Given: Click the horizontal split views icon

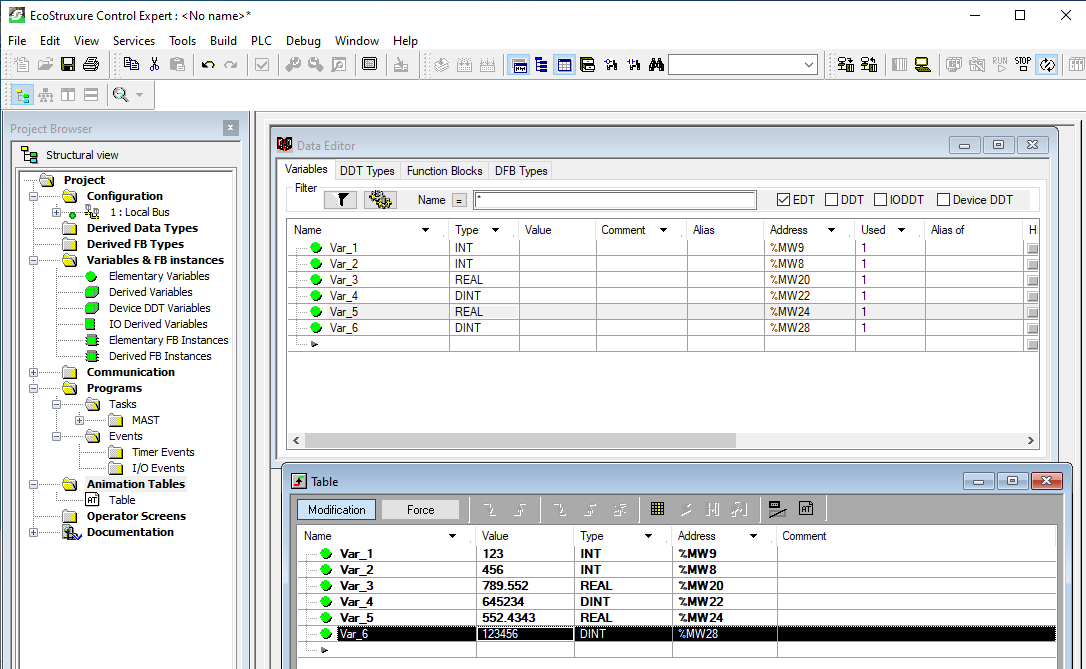Looking at the screenshot, I should tap(91, 95).
